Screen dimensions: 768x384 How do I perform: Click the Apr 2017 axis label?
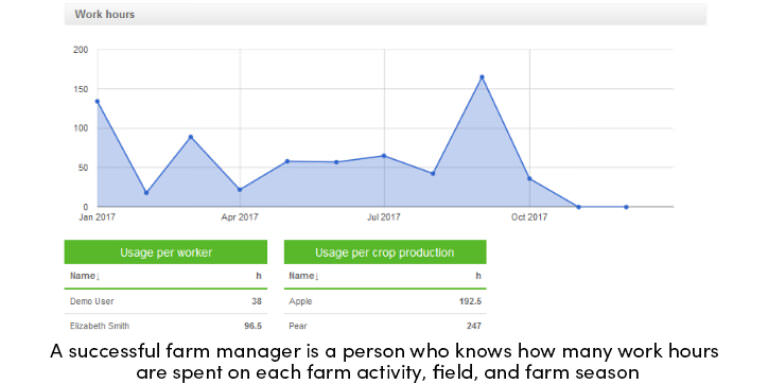[x=240, y=217]
